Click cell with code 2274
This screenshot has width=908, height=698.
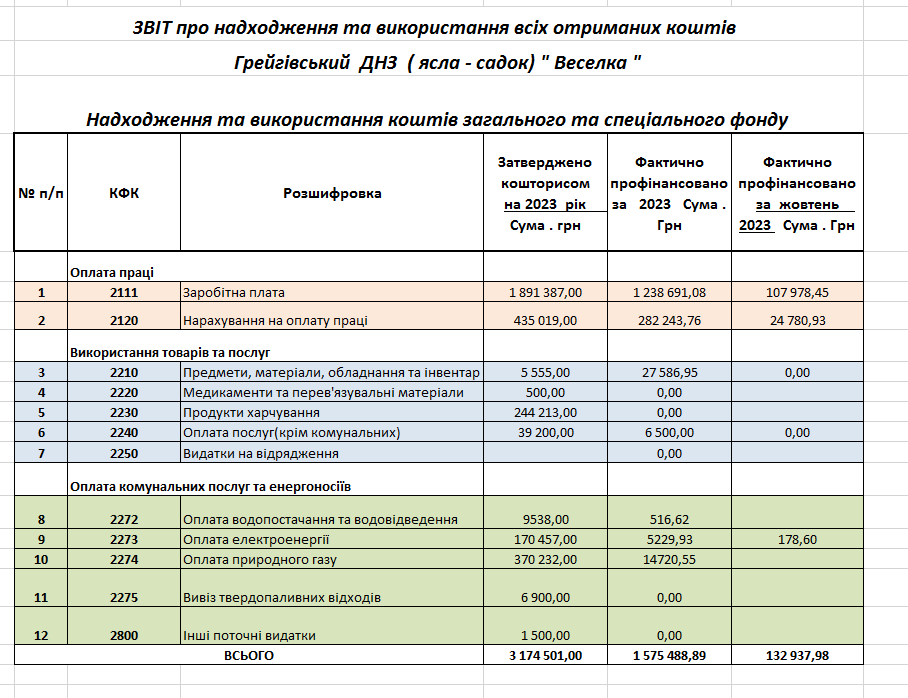(x=124, y=560)
